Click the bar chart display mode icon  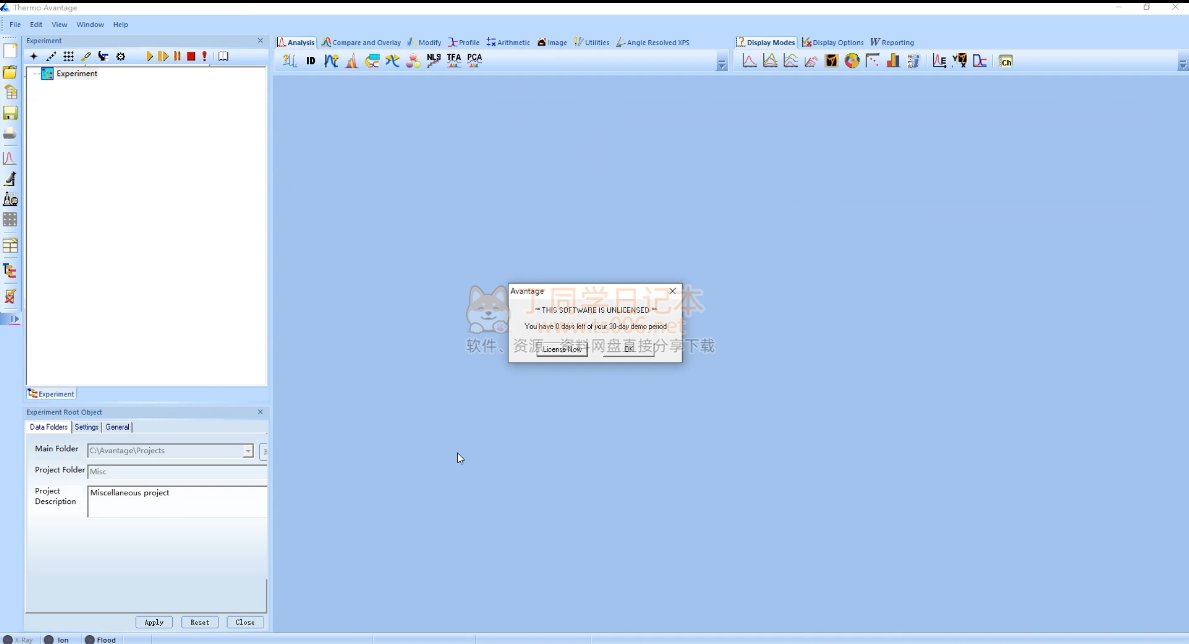pyautogui.click(x=893, y=61)
